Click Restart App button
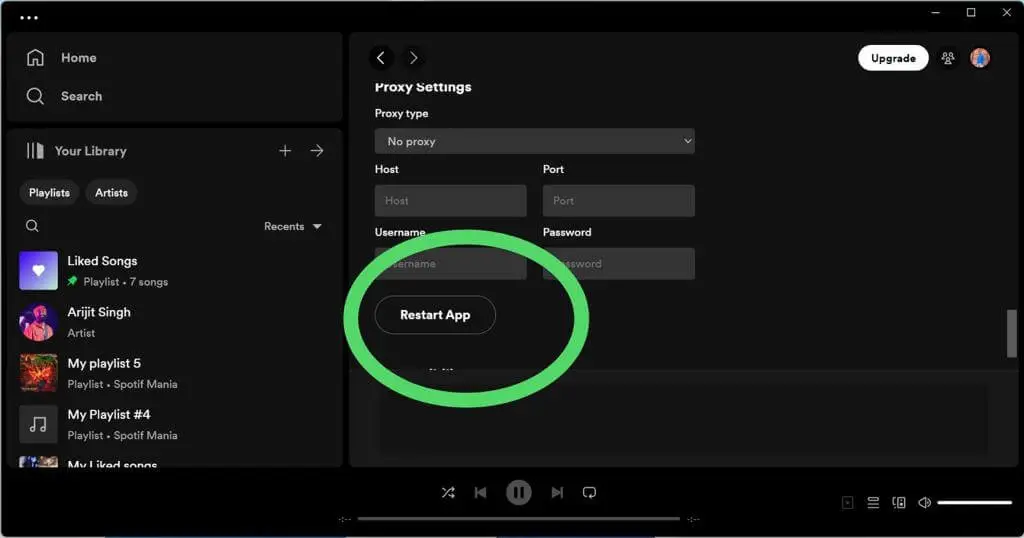Screen dimensions: 1024x538 (435, 315)
